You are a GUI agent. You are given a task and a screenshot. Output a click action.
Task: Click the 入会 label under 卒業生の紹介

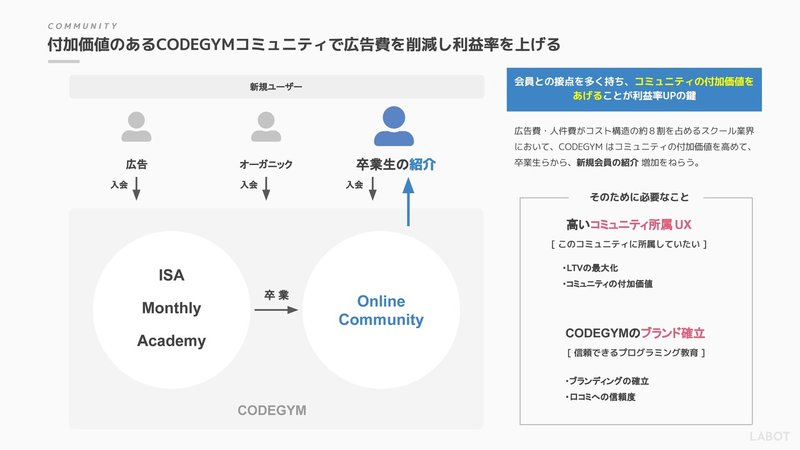354,185
